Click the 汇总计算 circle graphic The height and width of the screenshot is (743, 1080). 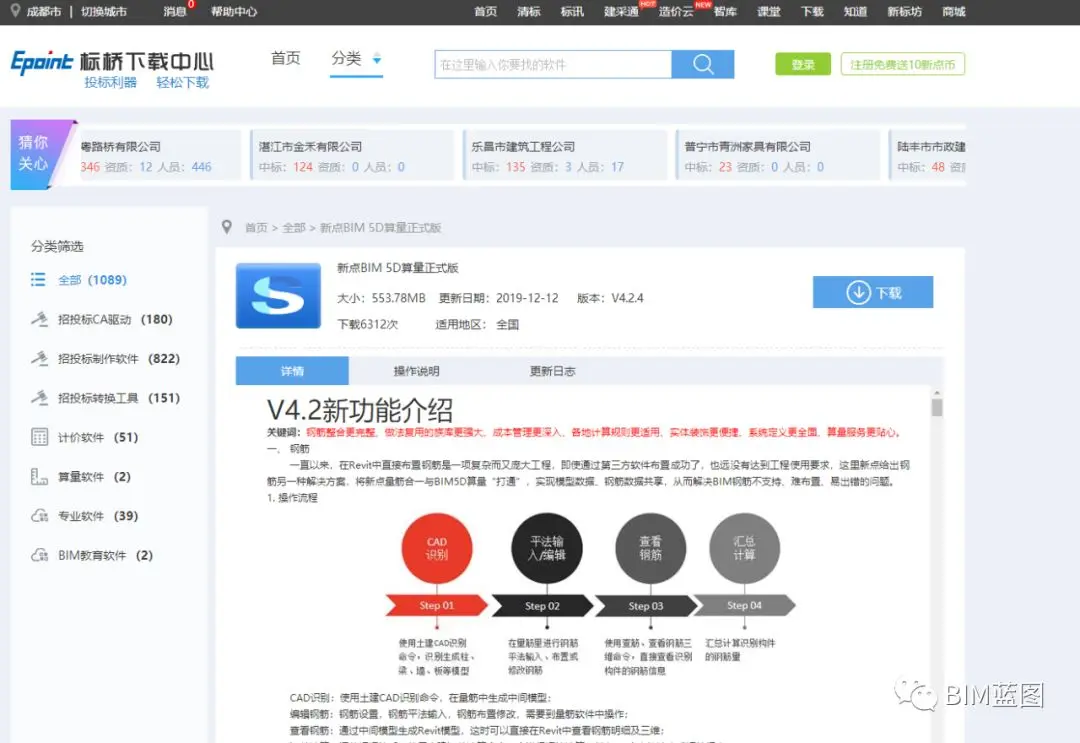pos(745,548)
